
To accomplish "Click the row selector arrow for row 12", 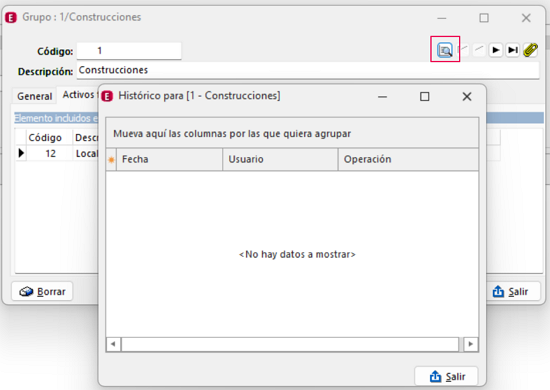I will point(21,153).
